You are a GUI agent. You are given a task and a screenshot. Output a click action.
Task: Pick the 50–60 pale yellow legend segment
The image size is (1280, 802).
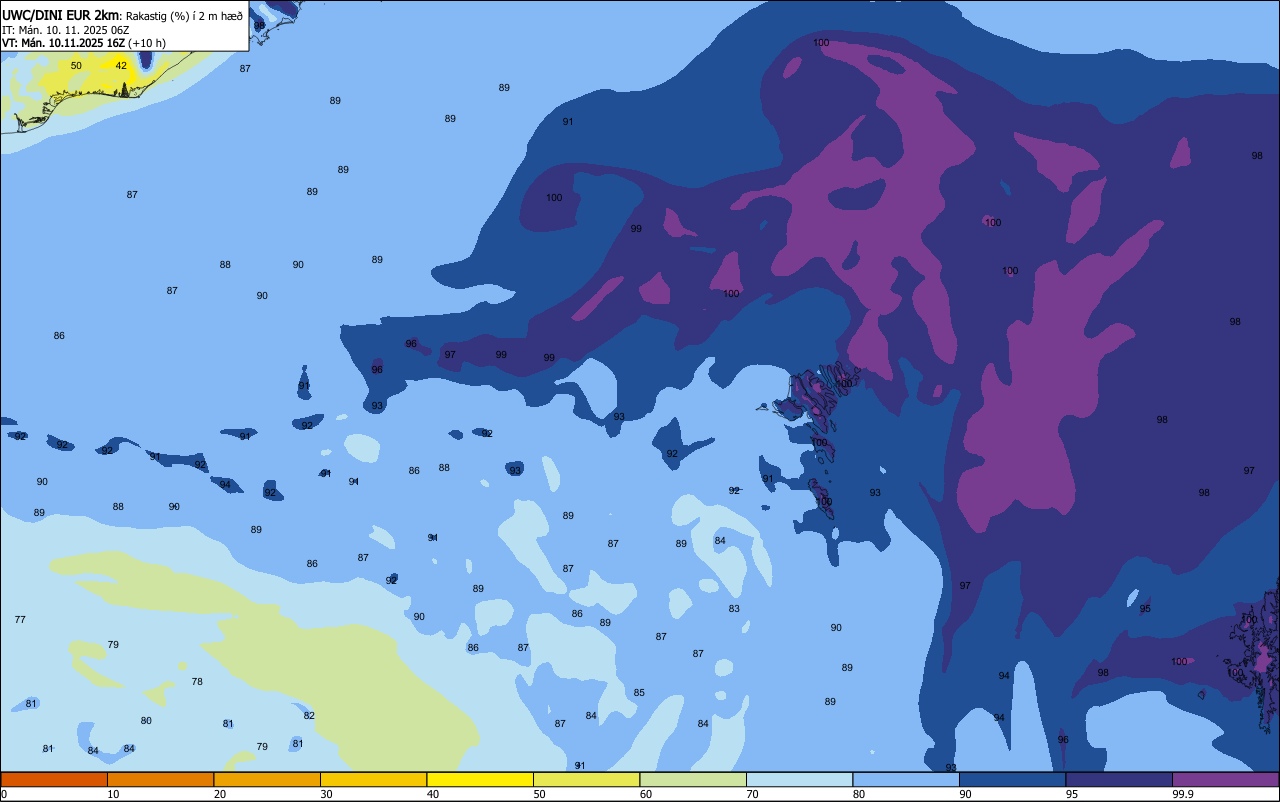tap(586, 779)
